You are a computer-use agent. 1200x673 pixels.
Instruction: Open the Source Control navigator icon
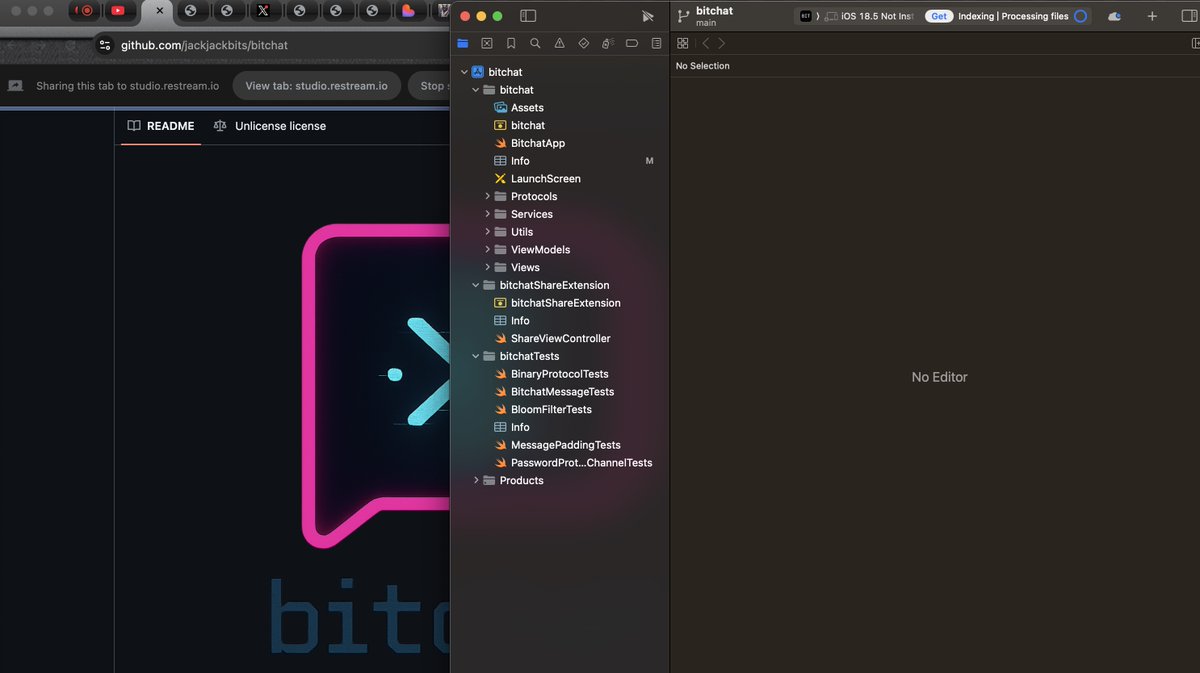point(487,44)
